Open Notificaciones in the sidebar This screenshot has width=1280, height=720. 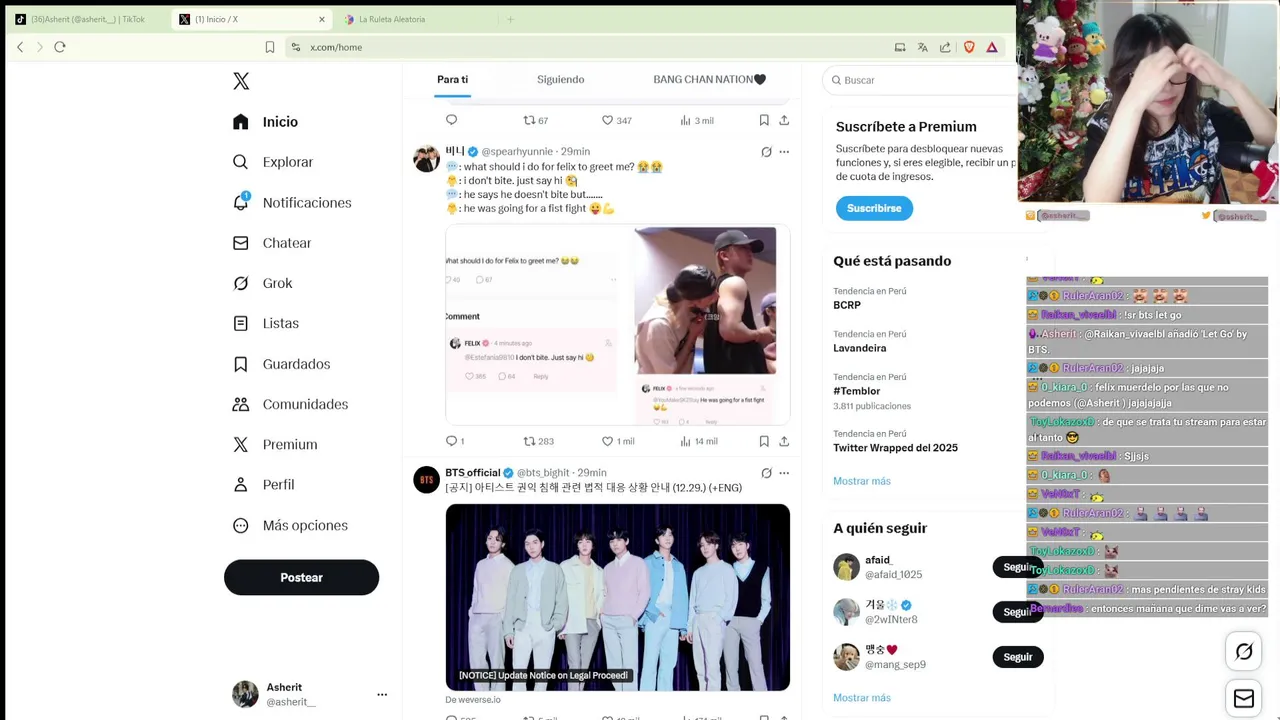coord(291,203)
